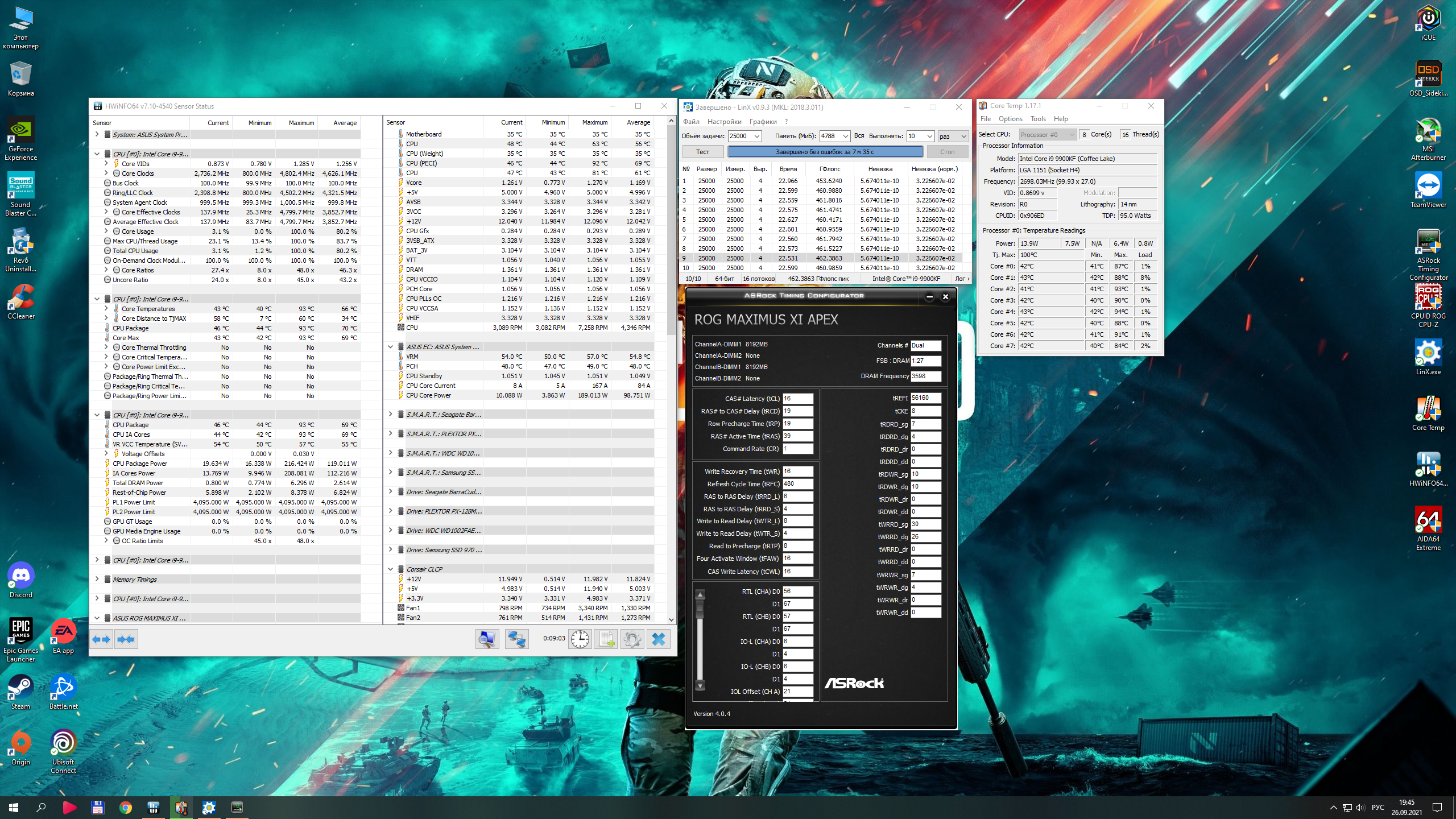The image size is (1456, 819).
Task: Click the HWiNFO logging start sheet icon
Action: pos(606,639)
